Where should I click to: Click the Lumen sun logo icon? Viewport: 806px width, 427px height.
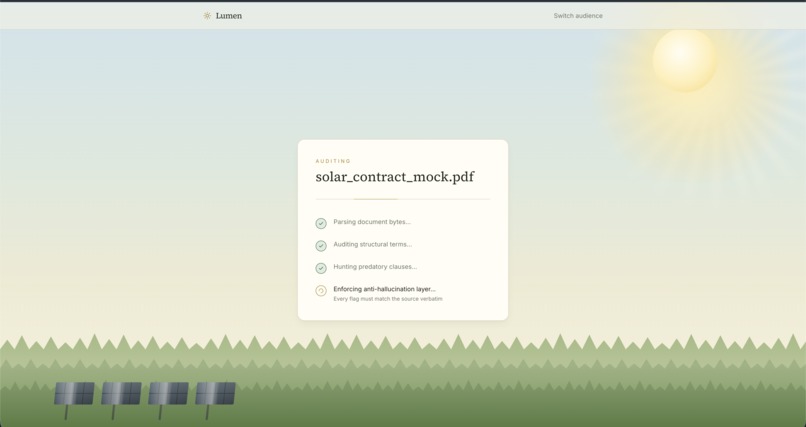[x=207, y=16]
